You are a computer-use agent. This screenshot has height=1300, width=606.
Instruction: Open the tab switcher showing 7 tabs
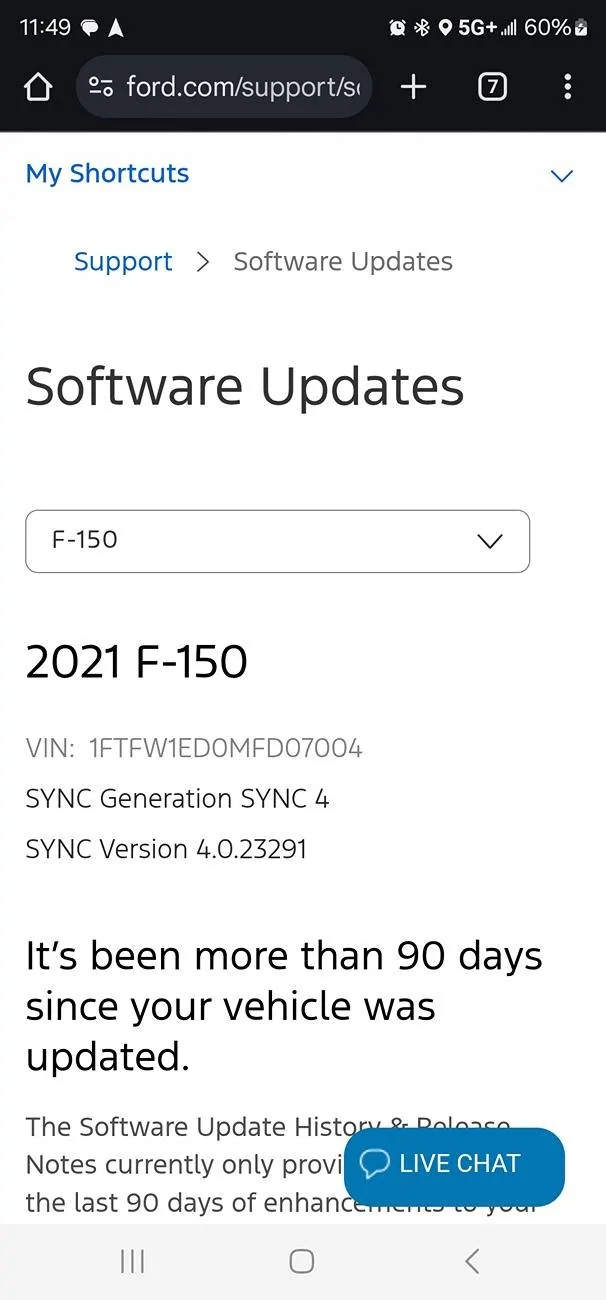click(491, 87)
